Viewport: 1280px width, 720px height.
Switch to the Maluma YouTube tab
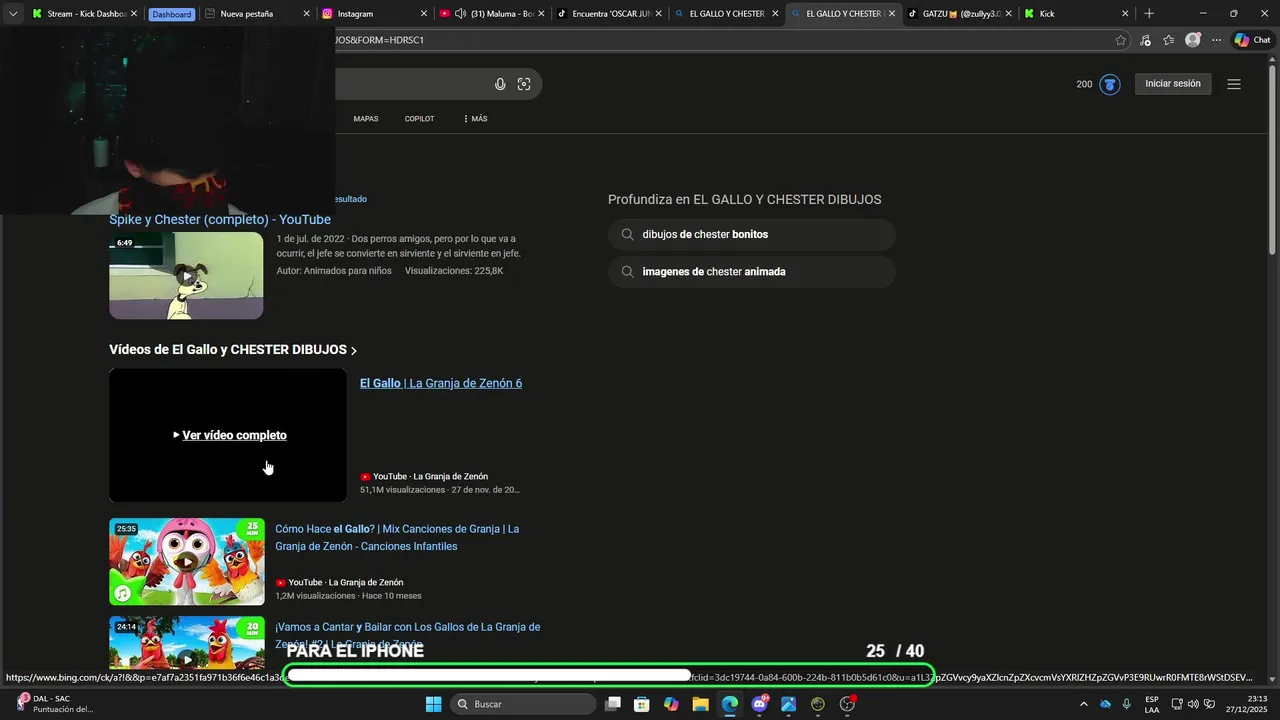tap(490, 14)
